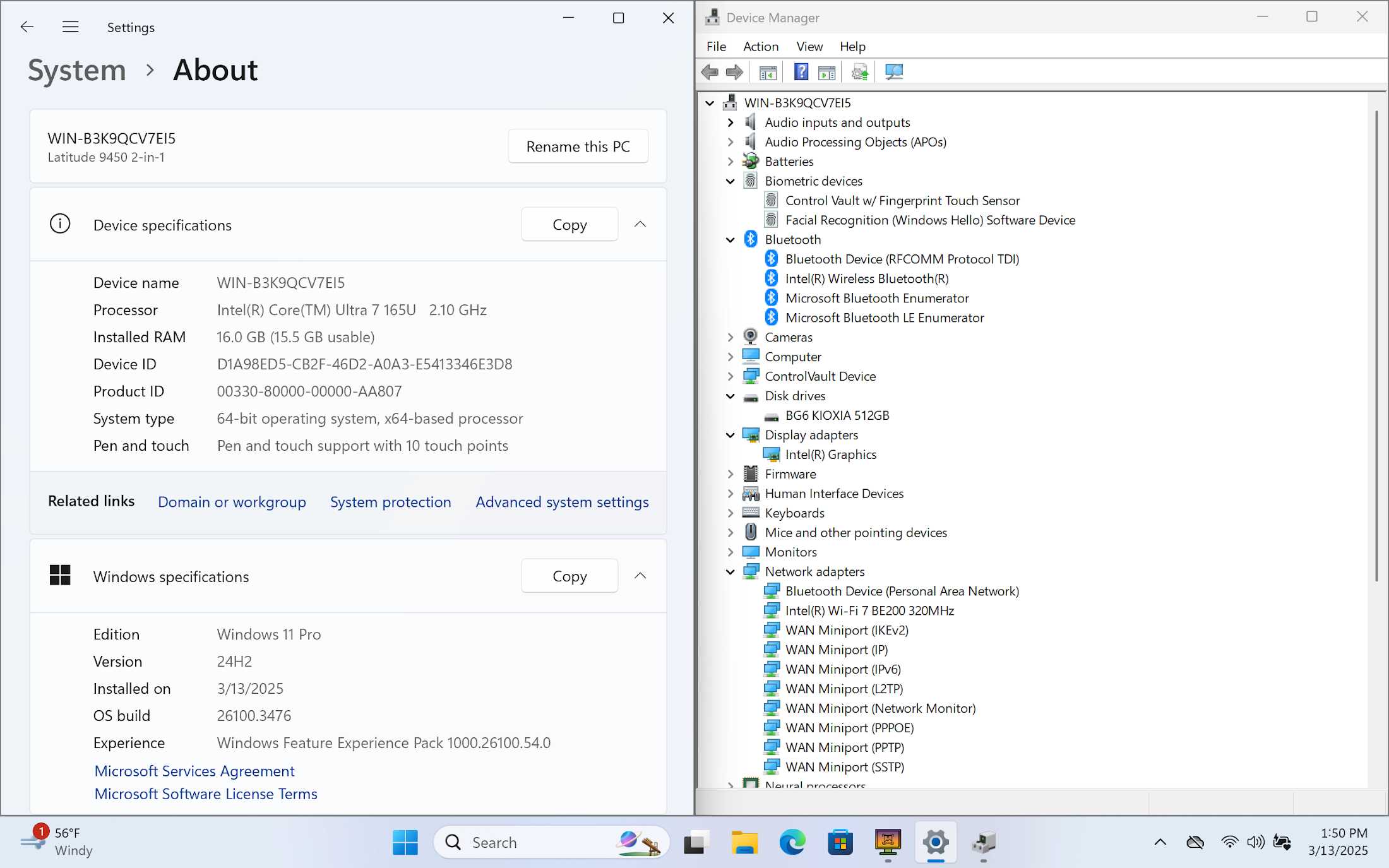This screenshot has width=1389, height=868.
Task: Select Intel(R) Wireless Bluetooth(R) device
Action: pyautogui.click(x=867, y=278)
